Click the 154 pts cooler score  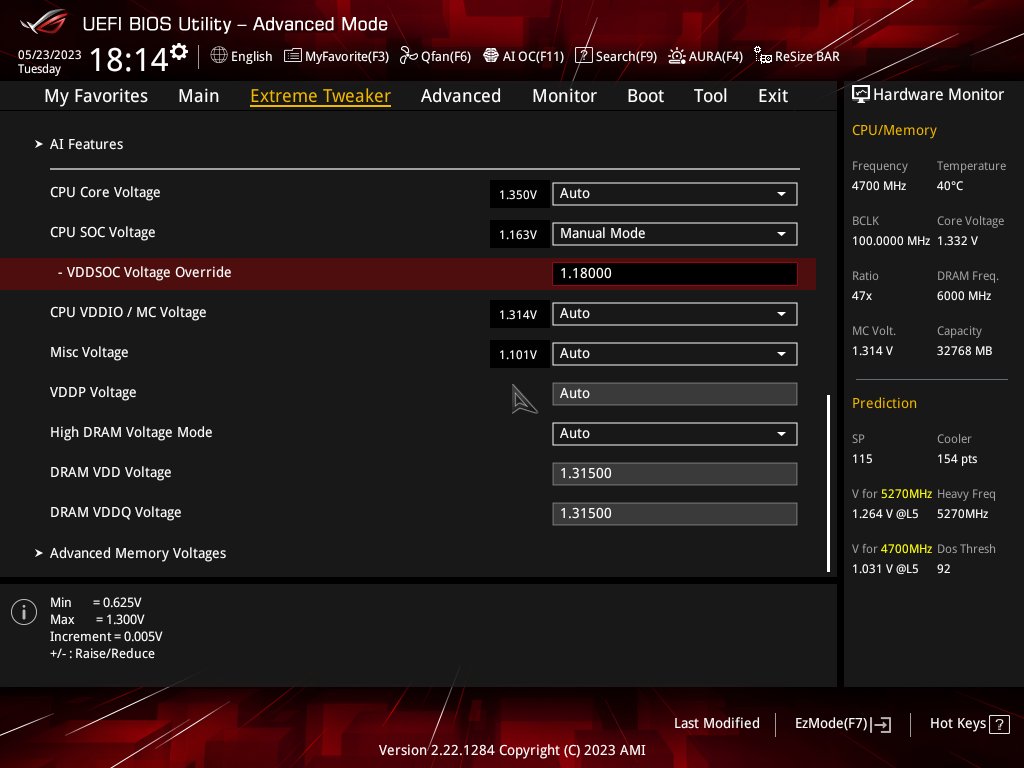[957, 459]
